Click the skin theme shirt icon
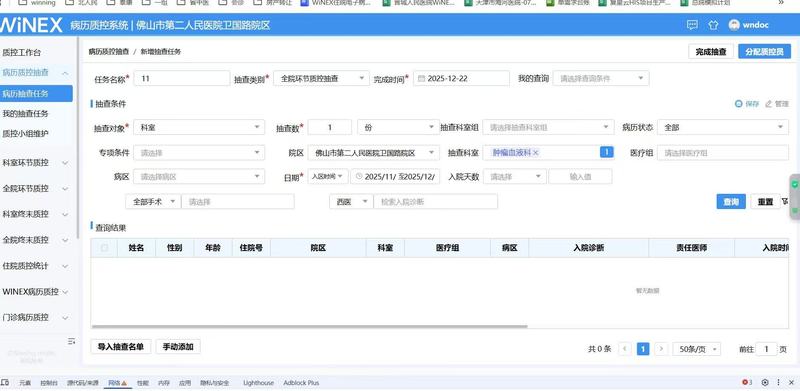The height and width of the screenshot is (391, 800). point(713,25)
